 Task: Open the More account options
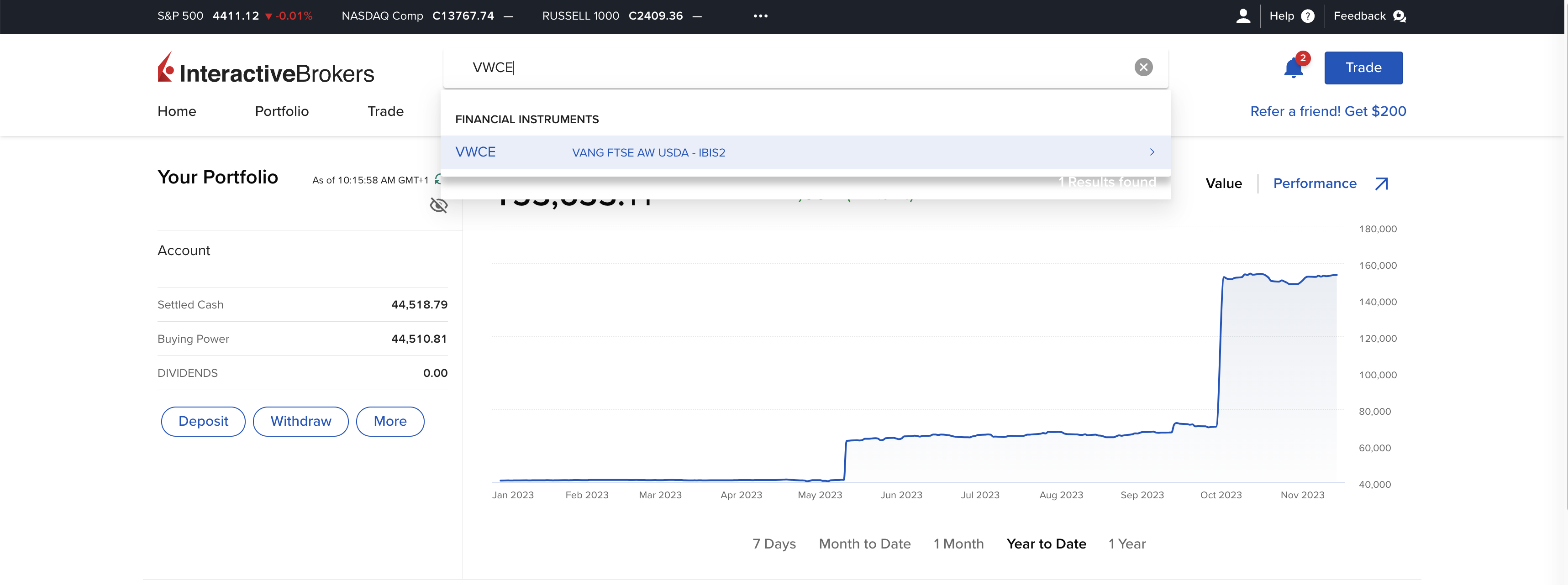tap(389, 421)
